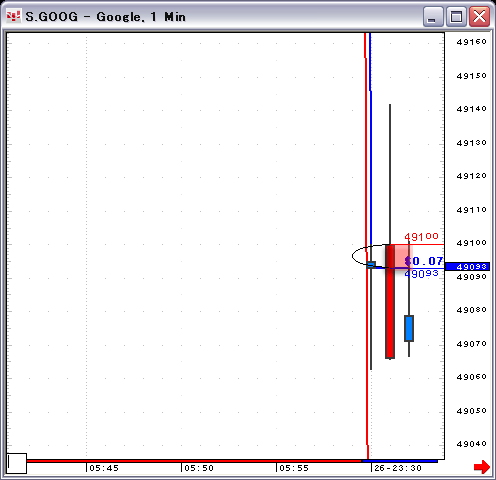Screen dimensions: 496x480
Task: Click the 49120 price axis label
Action: pos(472,176)
